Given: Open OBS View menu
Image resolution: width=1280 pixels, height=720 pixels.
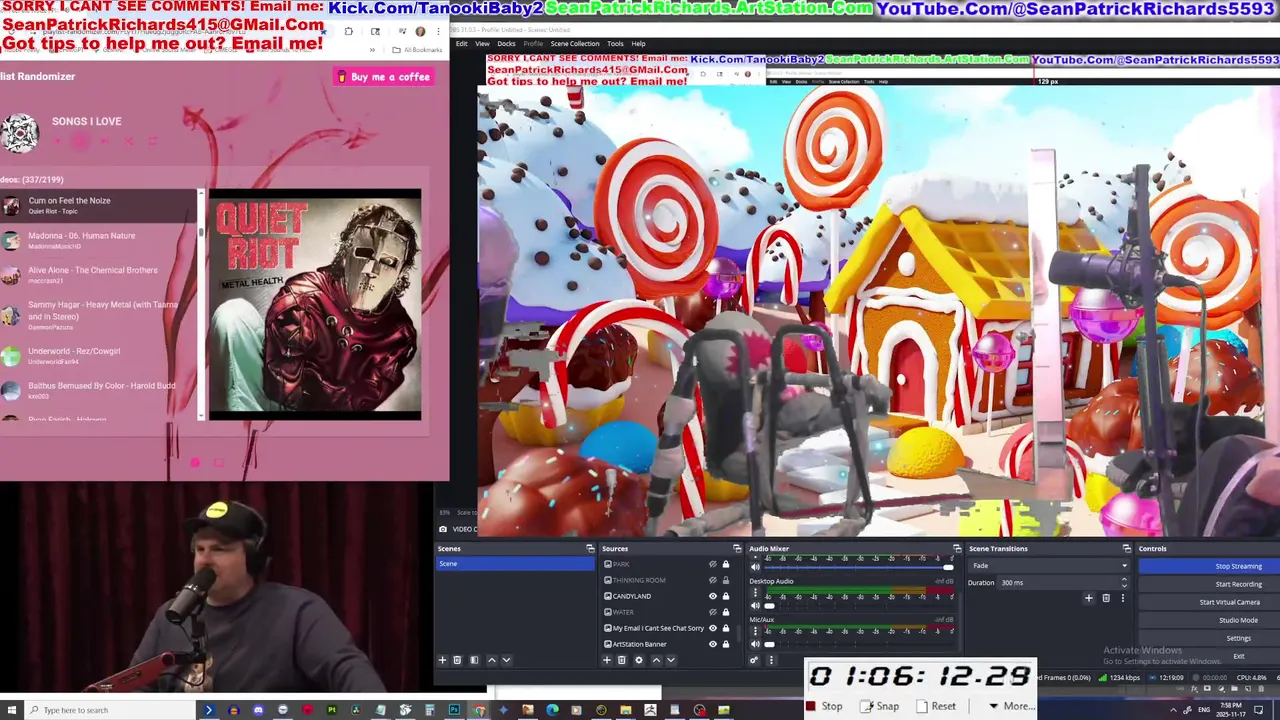Looking at the screenshot, I should coord(482,44).
